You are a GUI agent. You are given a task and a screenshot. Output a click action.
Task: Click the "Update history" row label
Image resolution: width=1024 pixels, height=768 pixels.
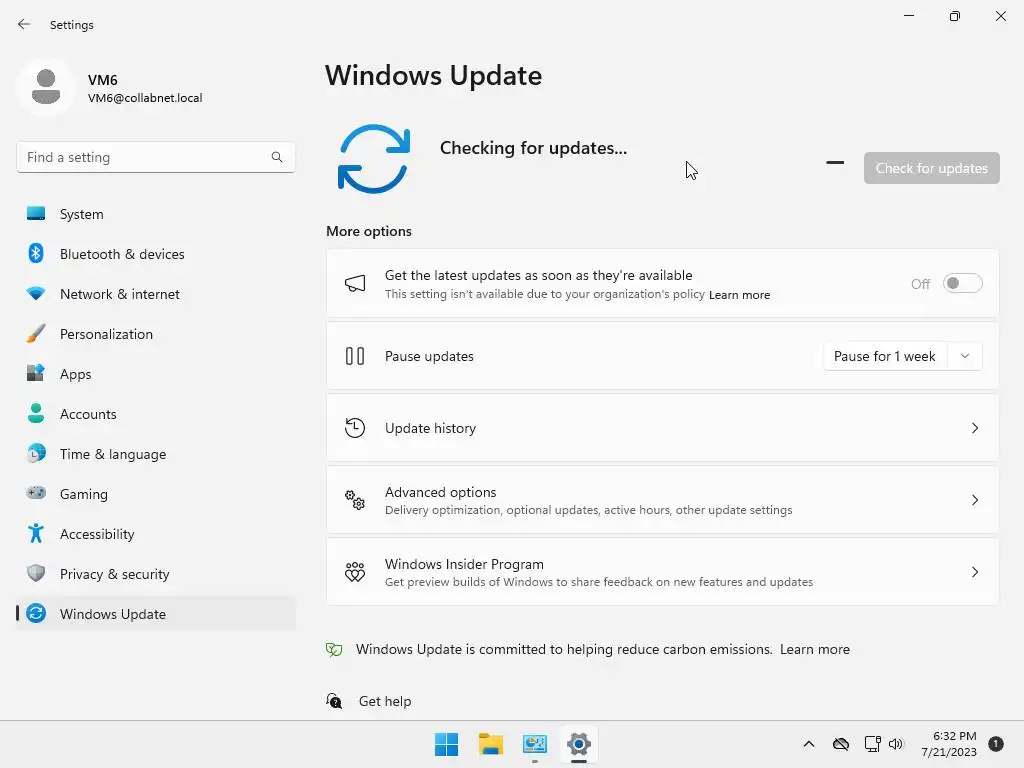(x=430, y=428)
